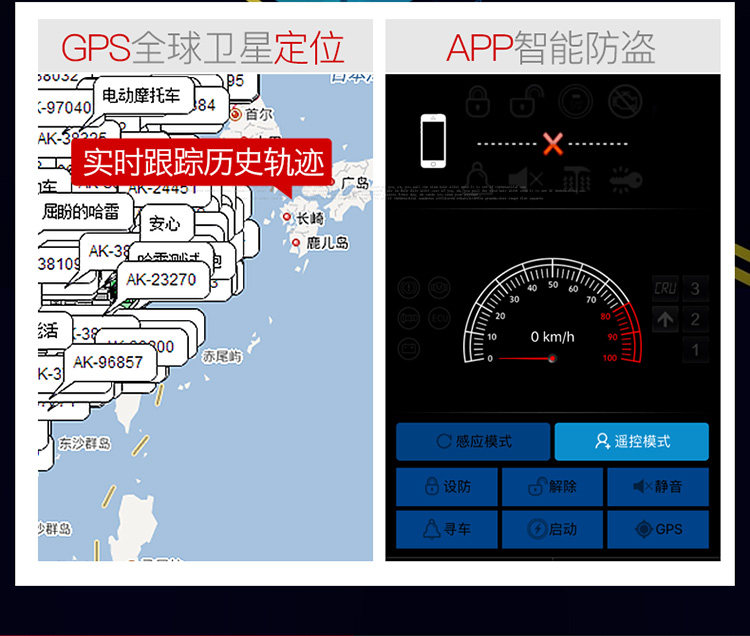Click the APP智能防盗 heading
The height and width of the screenshot is (636, 750).
point(551,47)
